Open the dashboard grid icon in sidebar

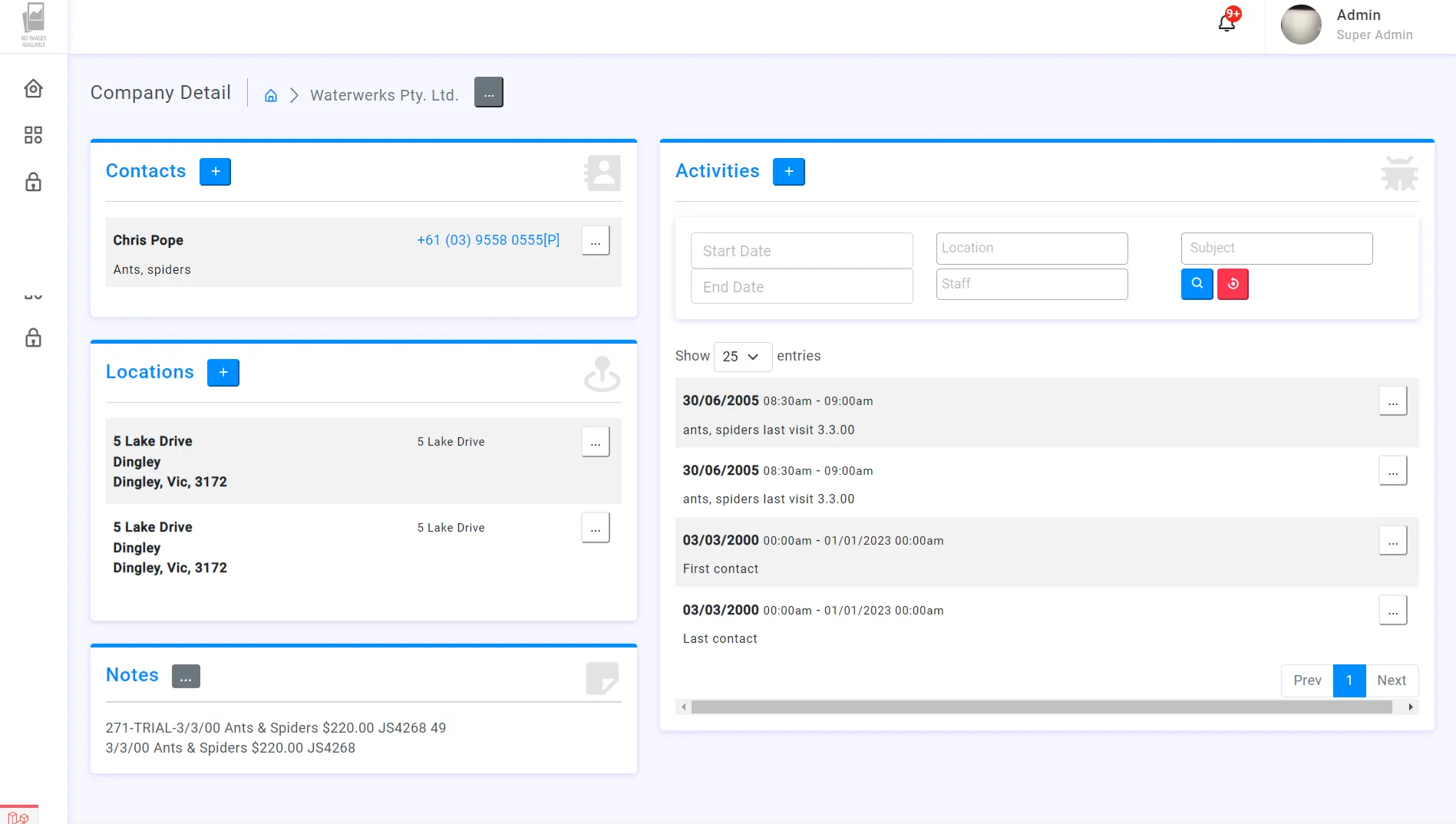[x=33, y=134]
